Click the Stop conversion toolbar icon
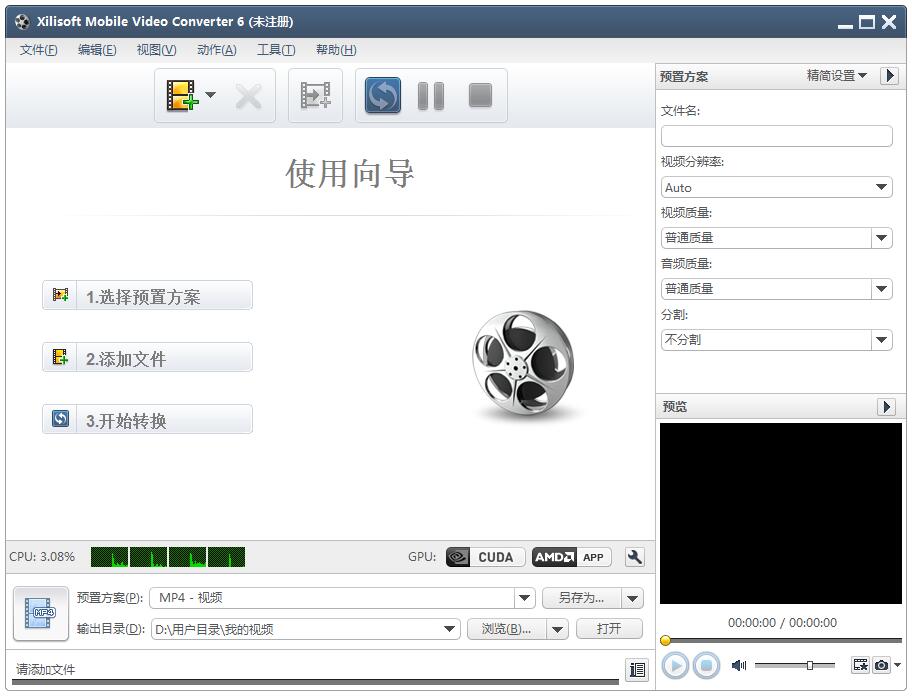912x696 pixels. pyautogui.click(x=479, y=95)
